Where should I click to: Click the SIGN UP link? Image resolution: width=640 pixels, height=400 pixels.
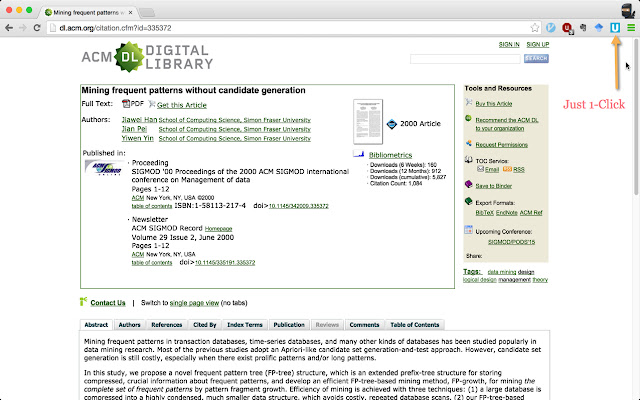pyautogui.click(x=538, y=44)
